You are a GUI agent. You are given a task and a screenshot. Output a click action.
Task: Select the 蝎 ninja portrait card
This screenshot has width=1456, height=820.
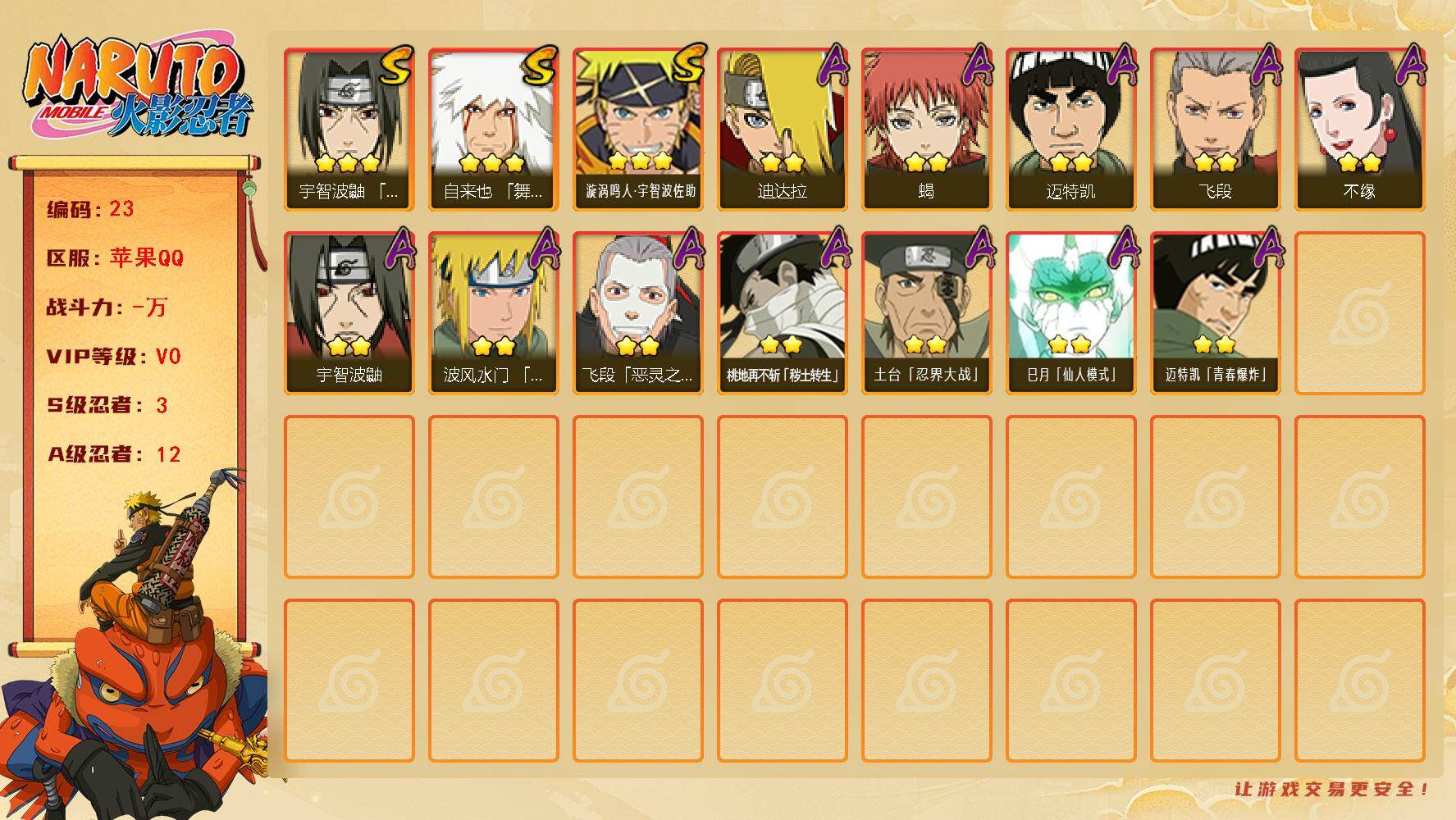point(926,130)
